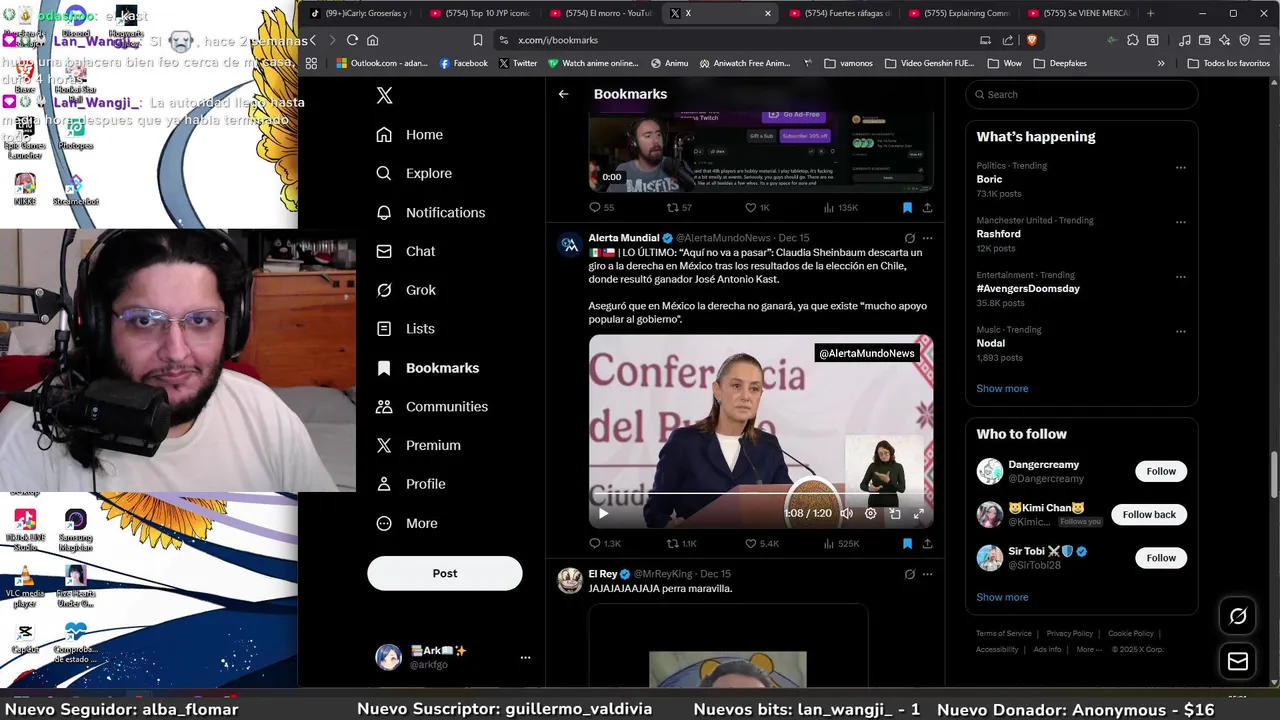Click the browser home button

click(x=373, y=40)
